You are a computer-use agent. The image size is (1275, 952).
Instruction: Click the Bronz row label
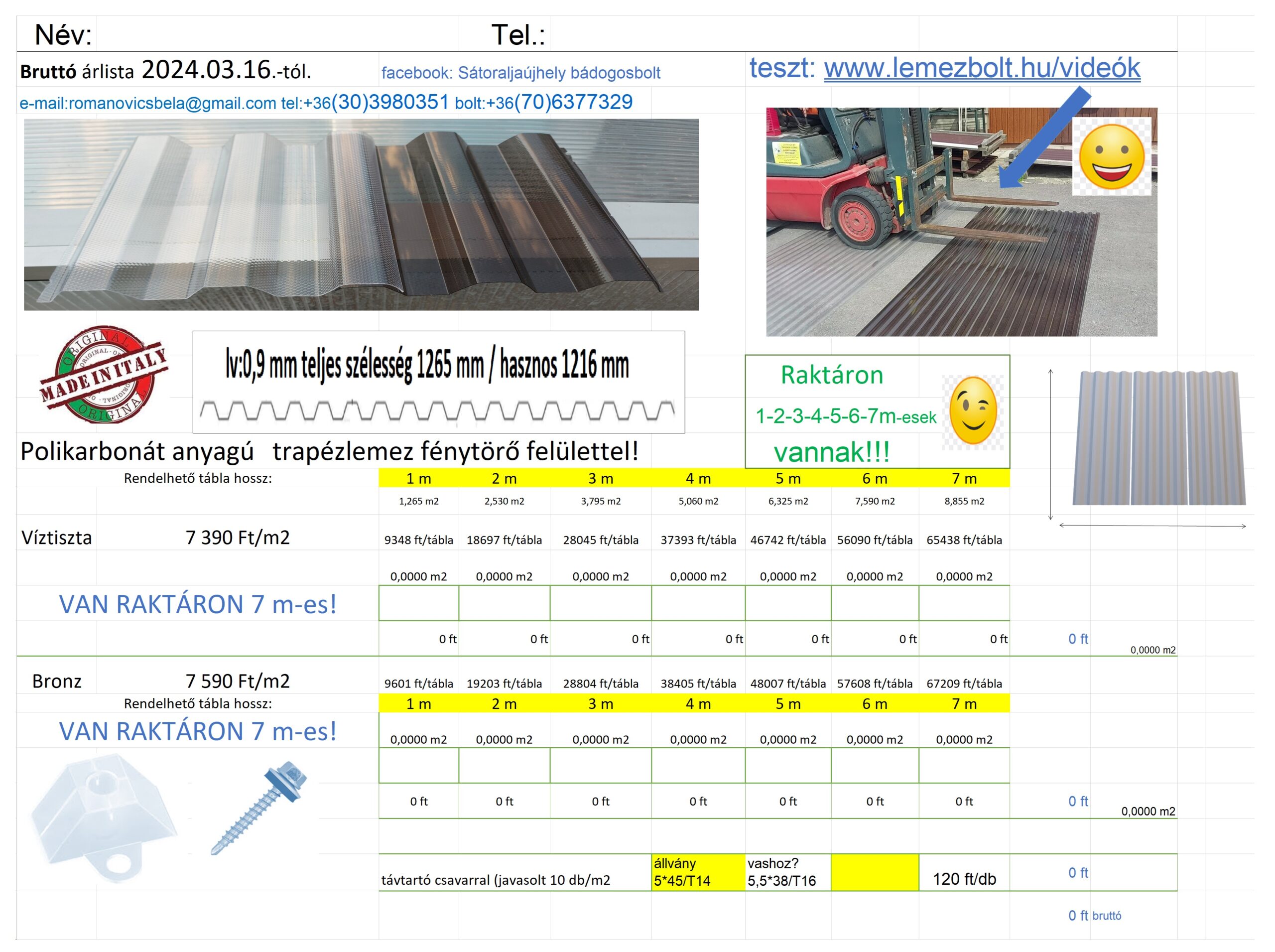56,681
